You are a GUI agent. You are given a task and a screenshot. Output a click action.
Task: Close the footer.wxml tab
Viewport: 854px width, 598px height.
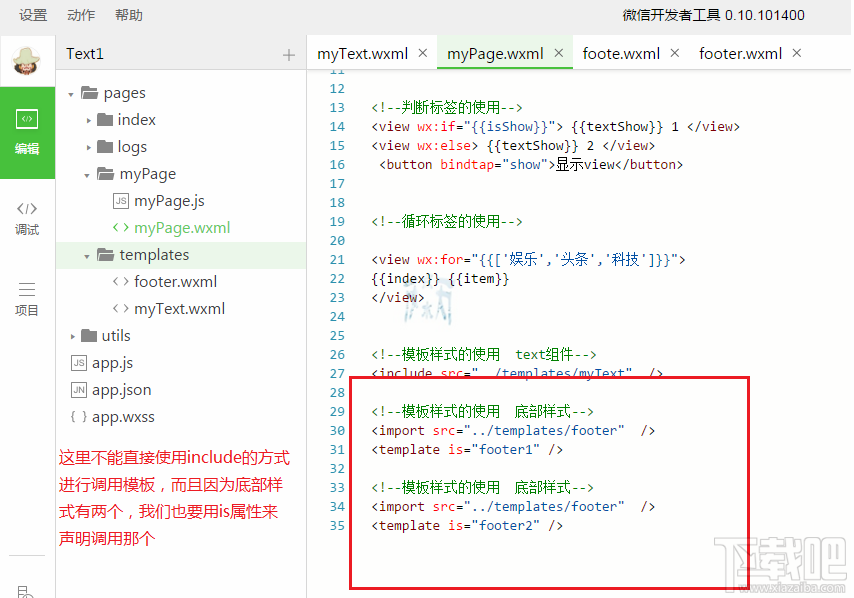pos(796,53)
